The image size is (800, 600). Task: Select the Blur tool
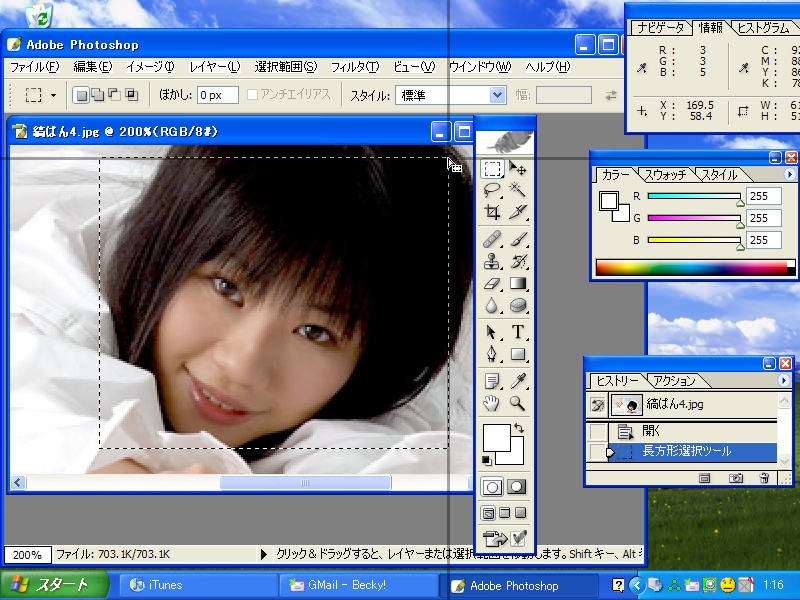(492, 305)
